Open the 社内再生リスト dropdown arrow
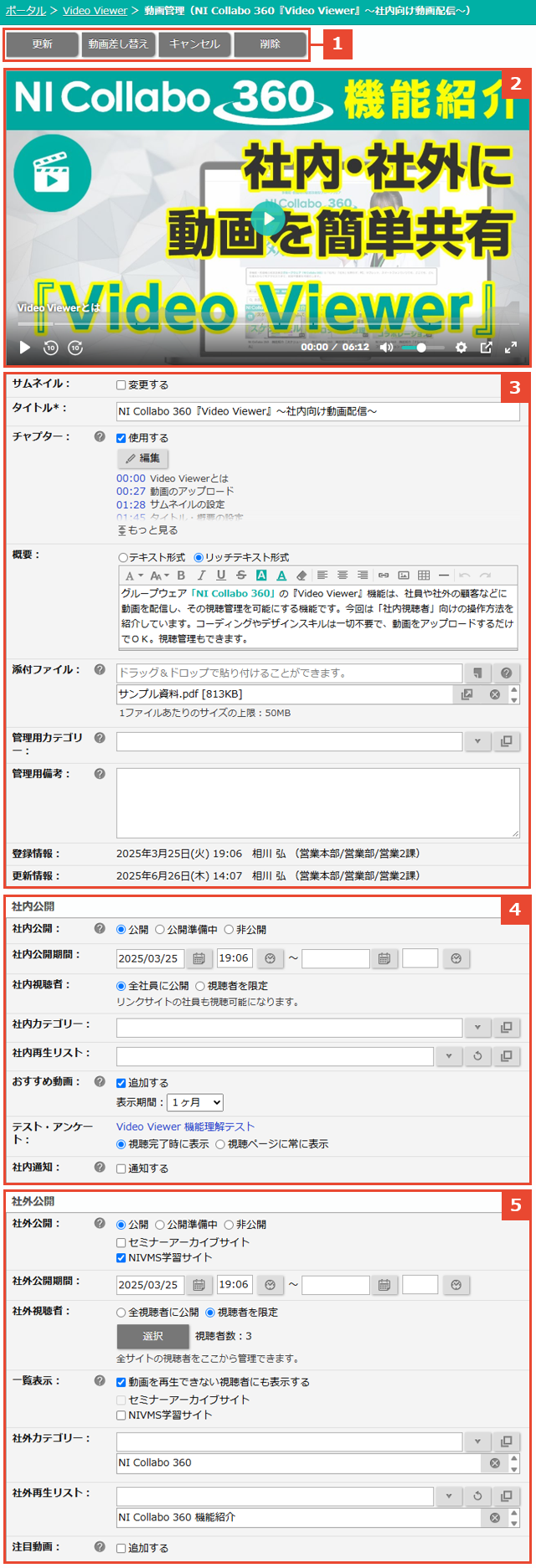 point(449,1056)
